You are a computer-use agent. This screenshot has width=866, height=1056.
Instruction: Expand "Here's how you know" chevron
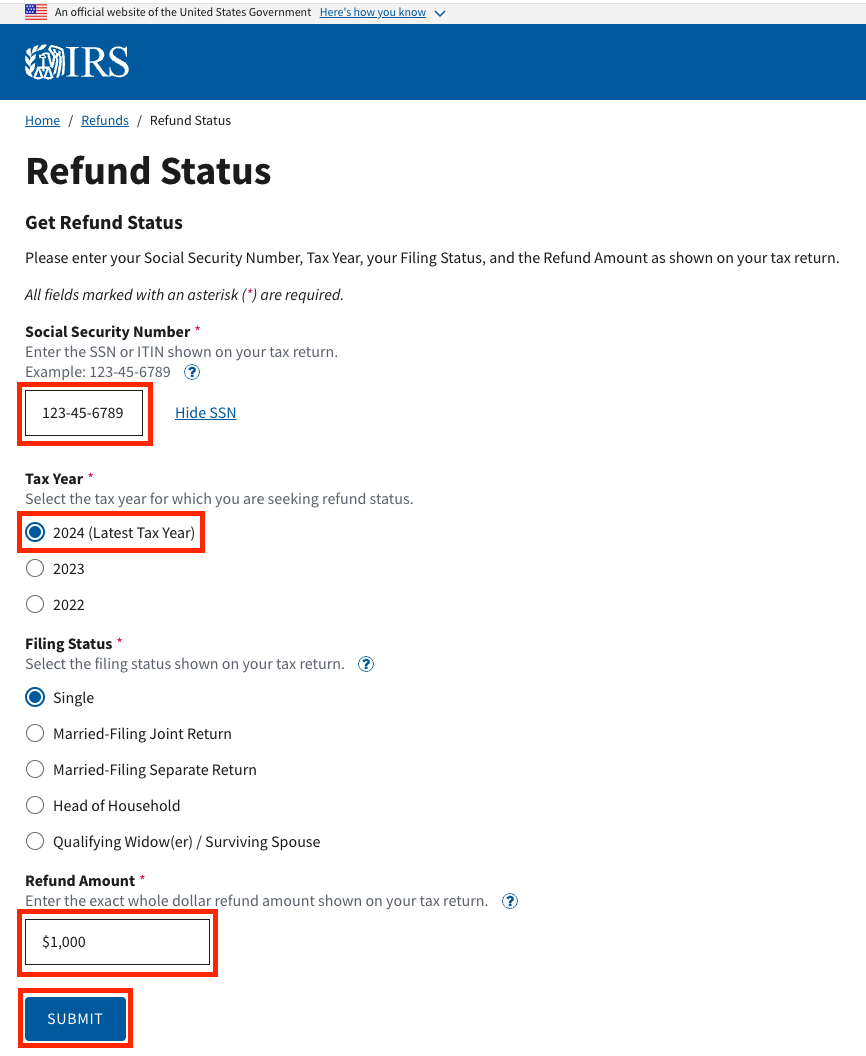coord(441,13)
